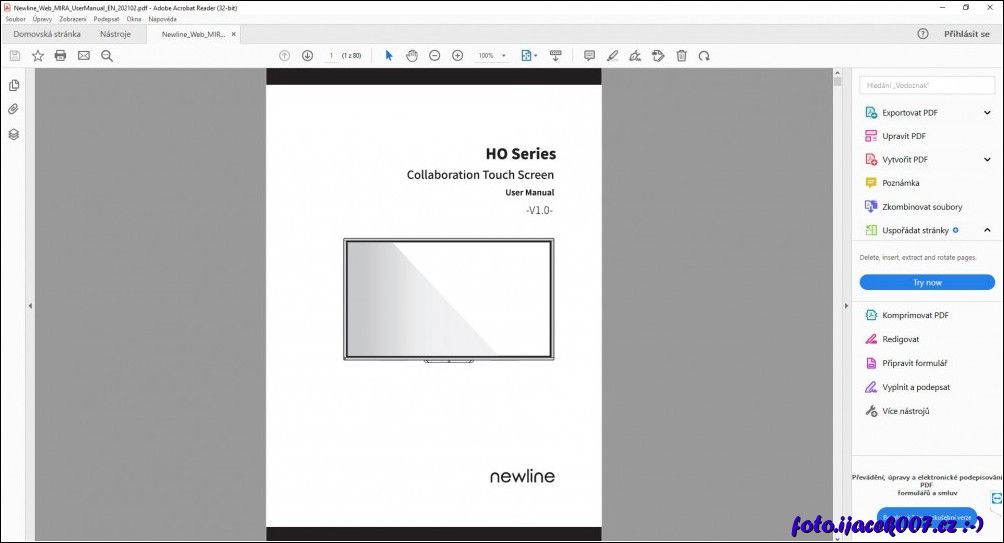Click the zoom out minus icon
The height and width of the screenshot is (543, 1004).
point(434,56)
